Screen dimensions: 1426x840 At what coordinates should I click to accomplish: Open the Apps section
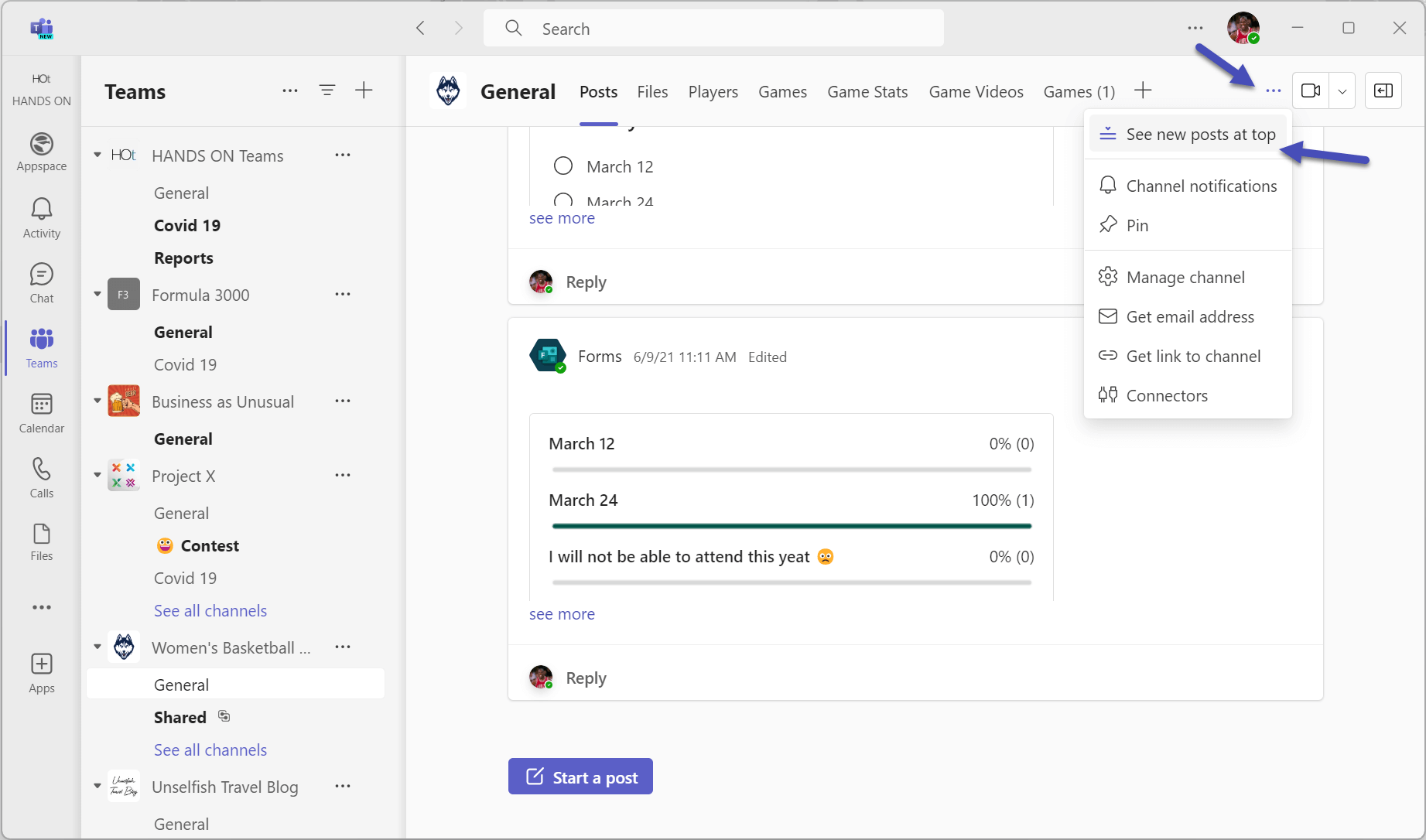tap(41, 671)
